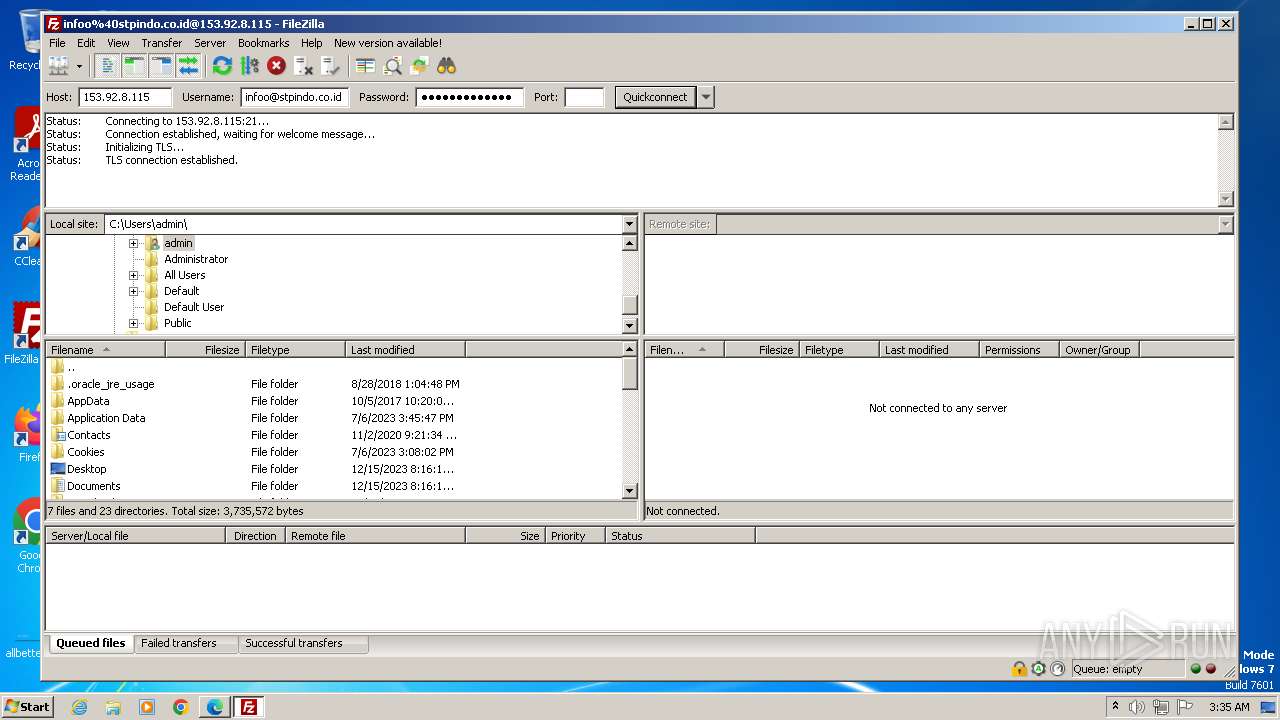The image size is (1280, 720).
Task: Open the View menu
Action: pyautogui.click(x=118, y=43)
